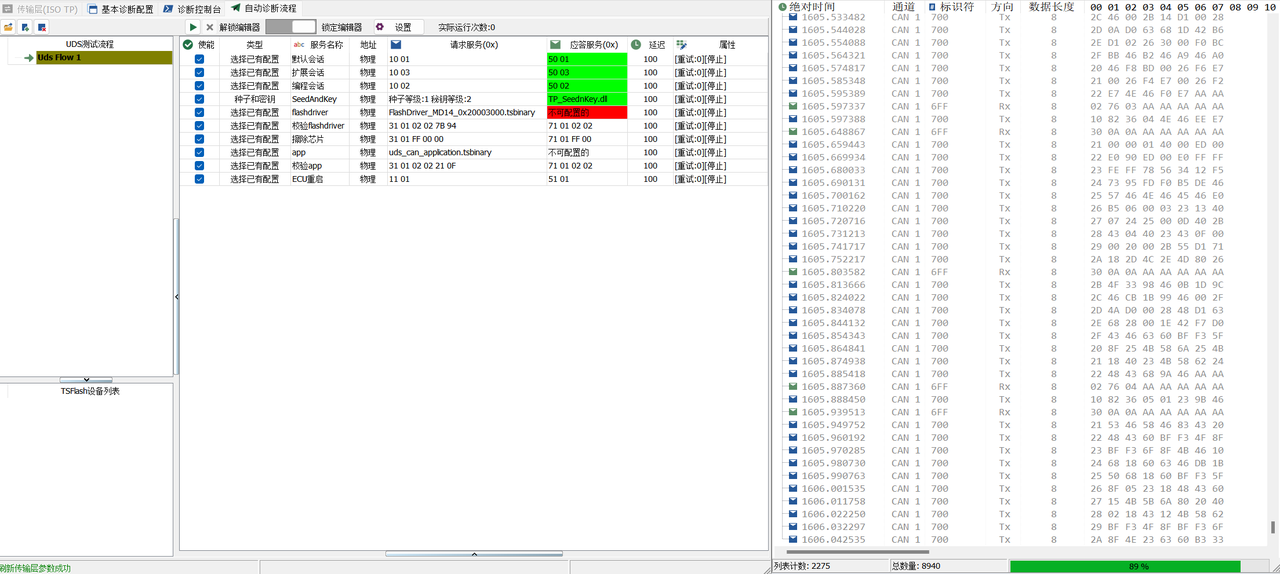This screenshot has width=1280, height=574.
Task: Uncheck the SeedAndKey enable checkbox
Action: pyautogui.click(x=200, y=99)
